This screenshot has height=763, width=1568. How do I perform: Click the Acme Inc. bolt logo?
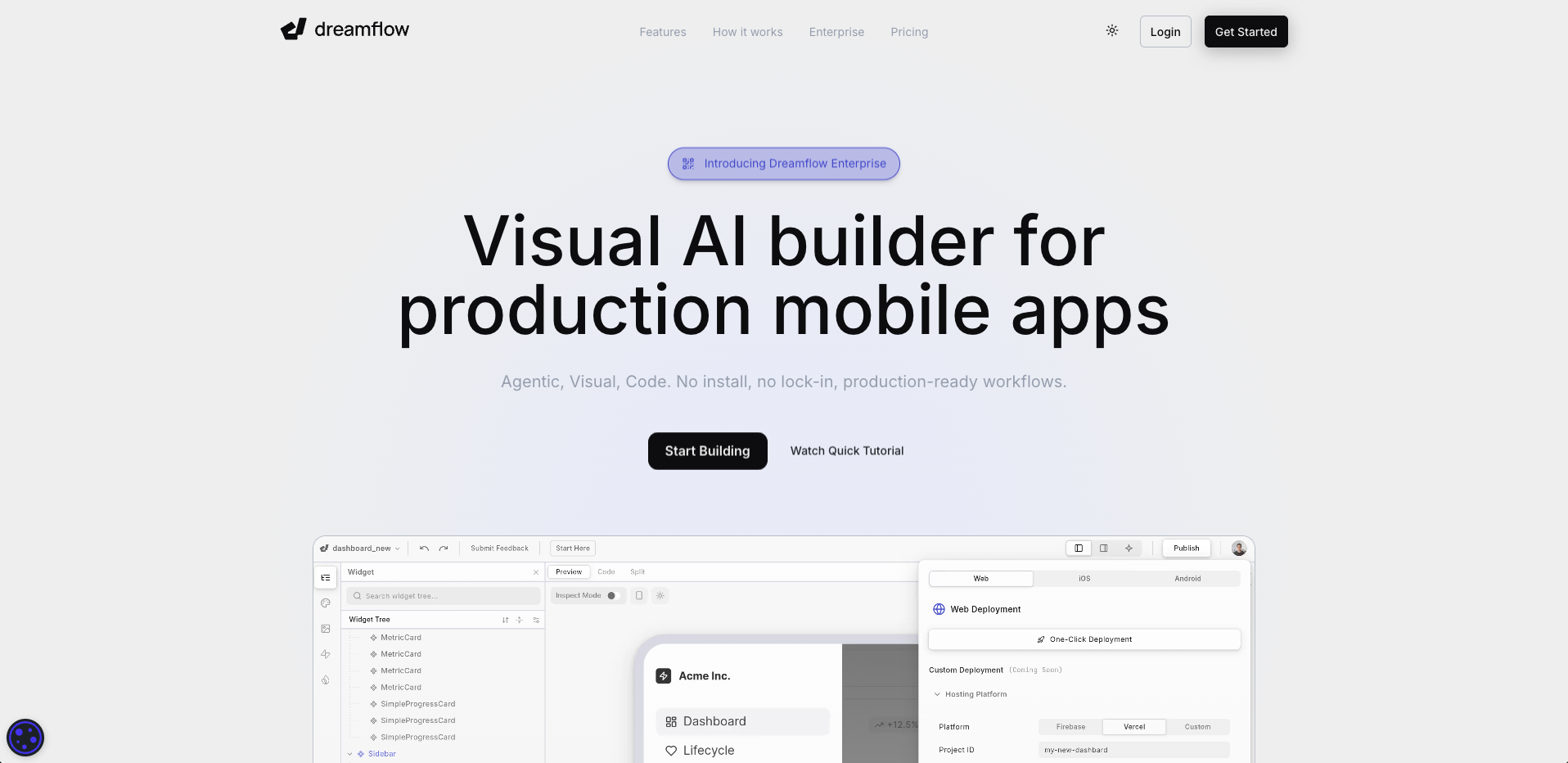pyautogui.click(x=664, y=676)
